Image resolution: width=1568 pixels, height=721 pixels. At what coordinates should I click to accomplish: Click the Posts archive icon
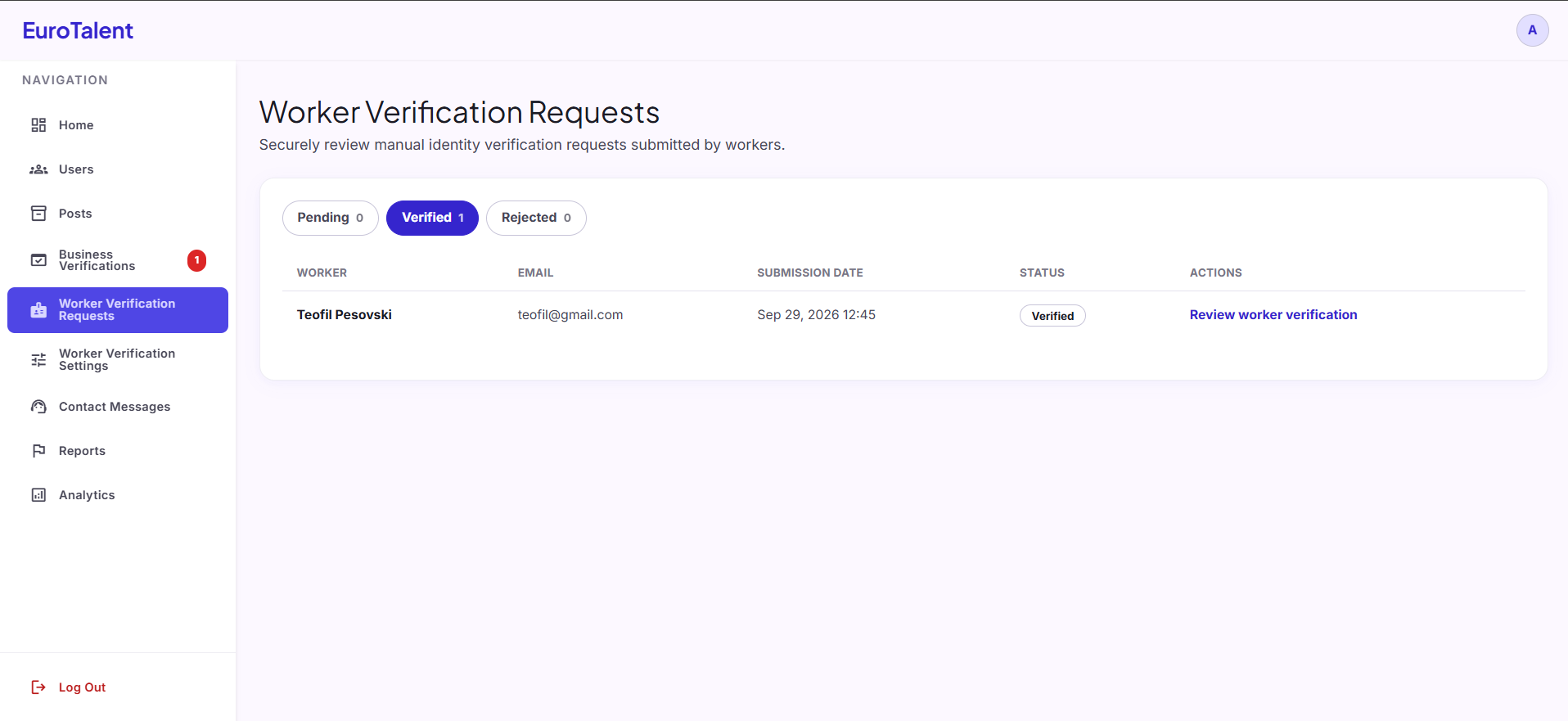pos(38,214)
